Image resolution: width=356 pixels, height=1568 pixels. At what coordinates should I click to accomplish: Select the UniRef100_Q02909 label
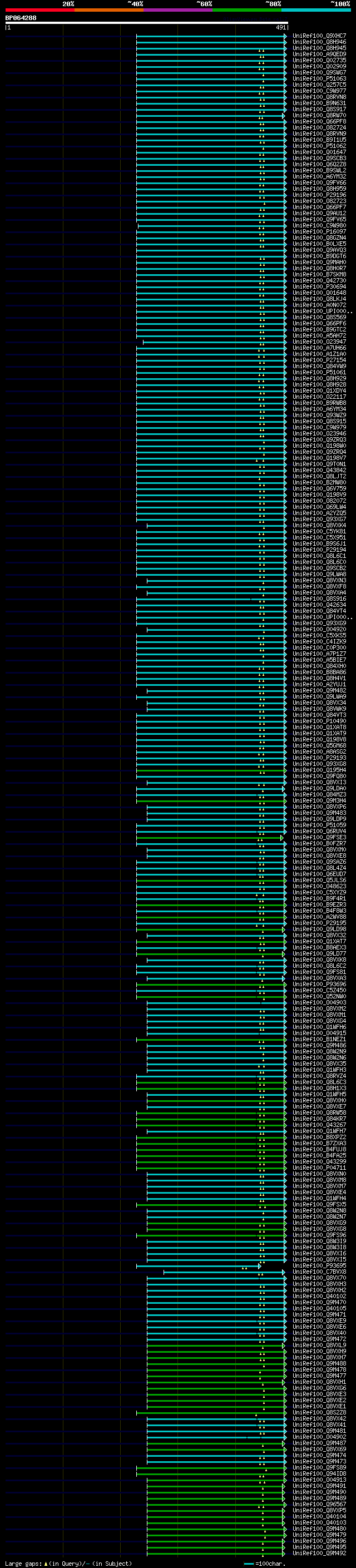click(x=319, y=66)
